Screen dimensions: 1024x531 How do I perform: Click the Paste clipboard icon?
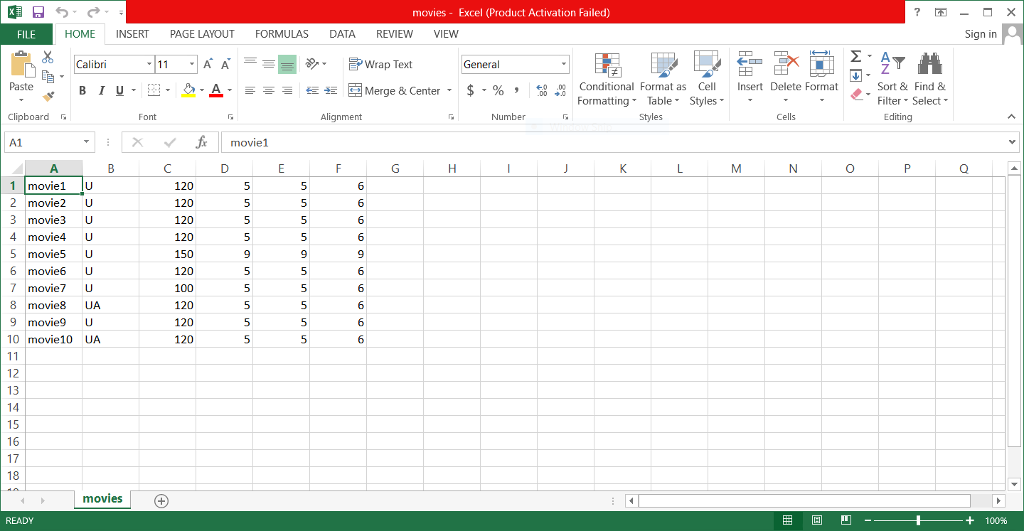click(x=22, y=64)
